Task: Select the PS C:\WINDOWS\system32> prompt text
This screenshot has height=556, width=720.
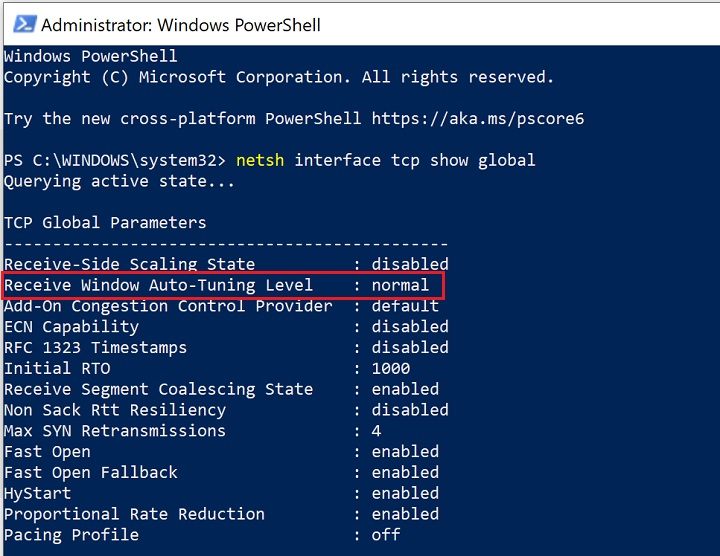Action: pos(115,160)
